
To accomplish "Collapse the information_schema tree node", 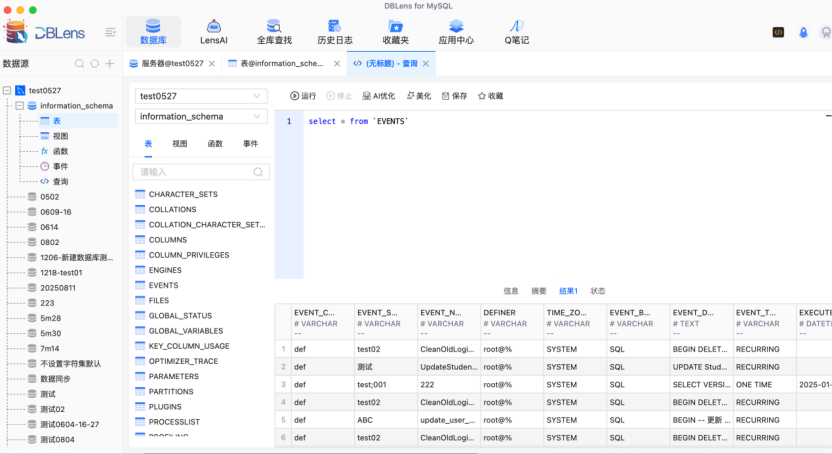I will pos(20,106).
